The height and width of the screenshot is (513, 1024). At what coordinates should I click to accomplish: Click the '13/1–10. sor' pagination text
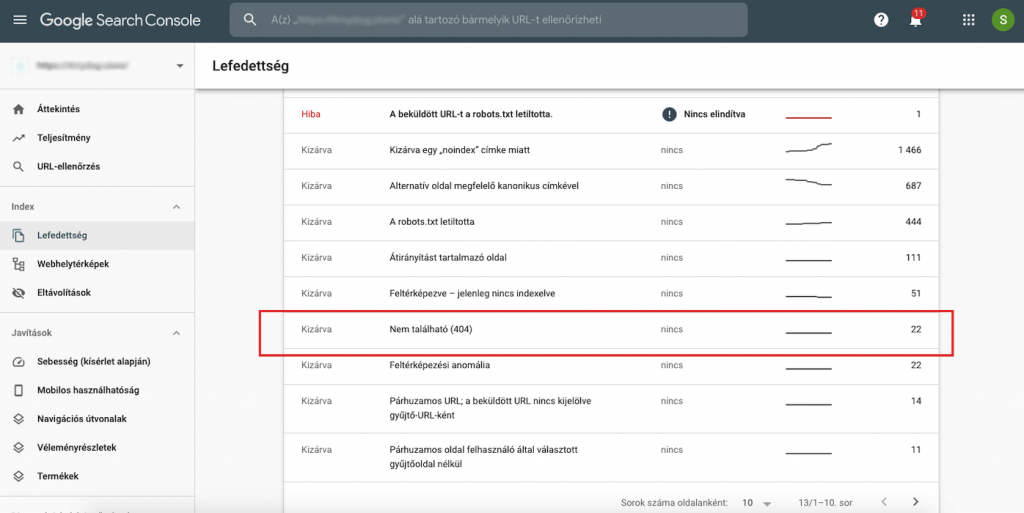pyautogui.click(x=825, y=503)
